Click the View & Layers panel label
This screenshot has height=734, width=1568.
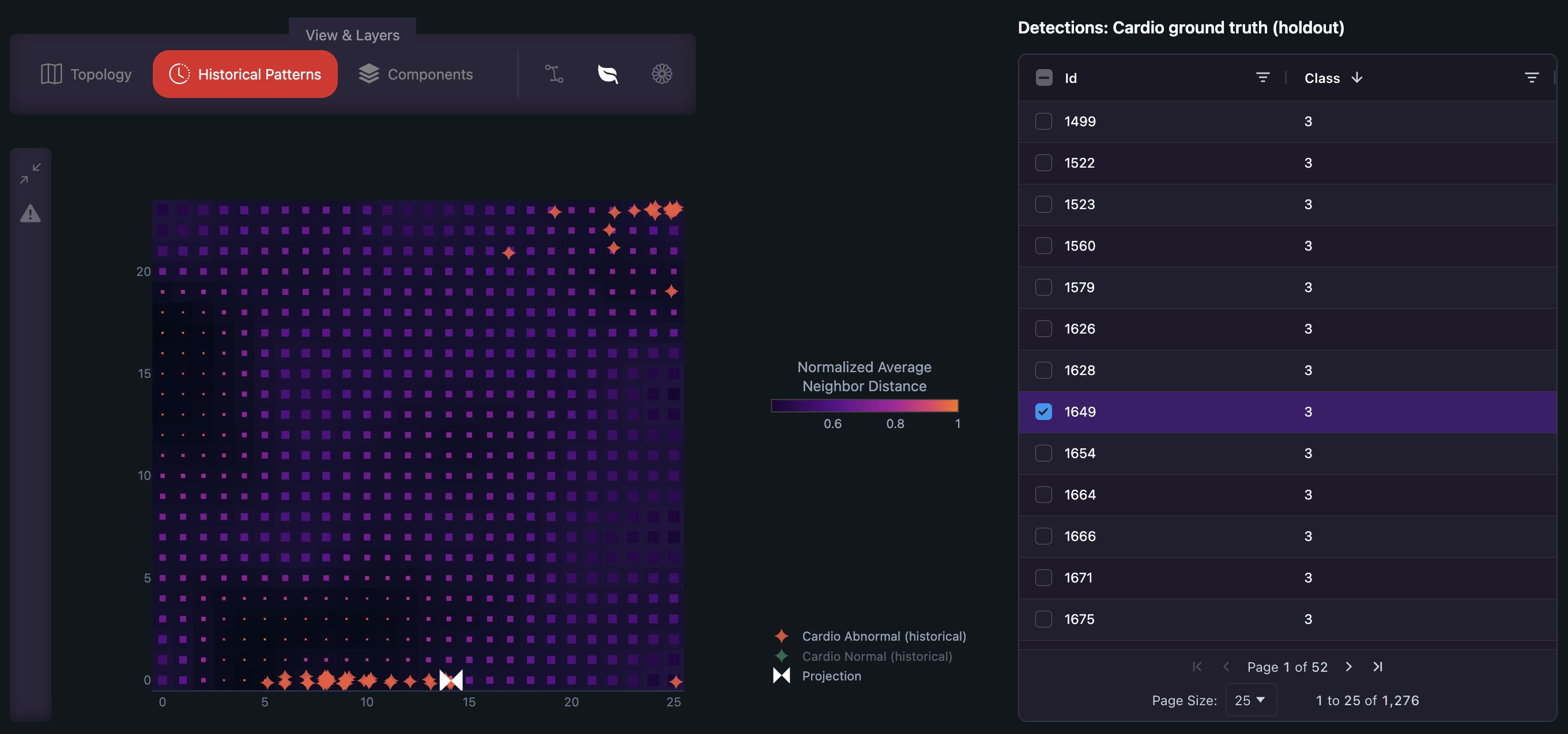[x=352, y=35]
